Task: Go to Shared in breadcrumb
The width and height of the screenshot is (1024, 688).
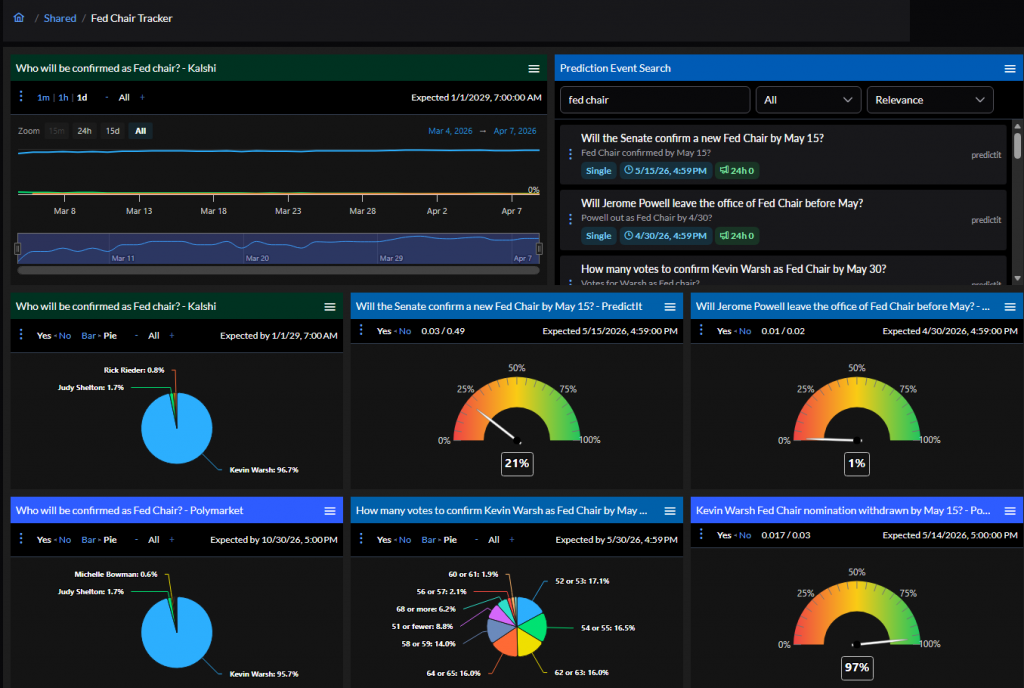Action: (x=60, y=18)
